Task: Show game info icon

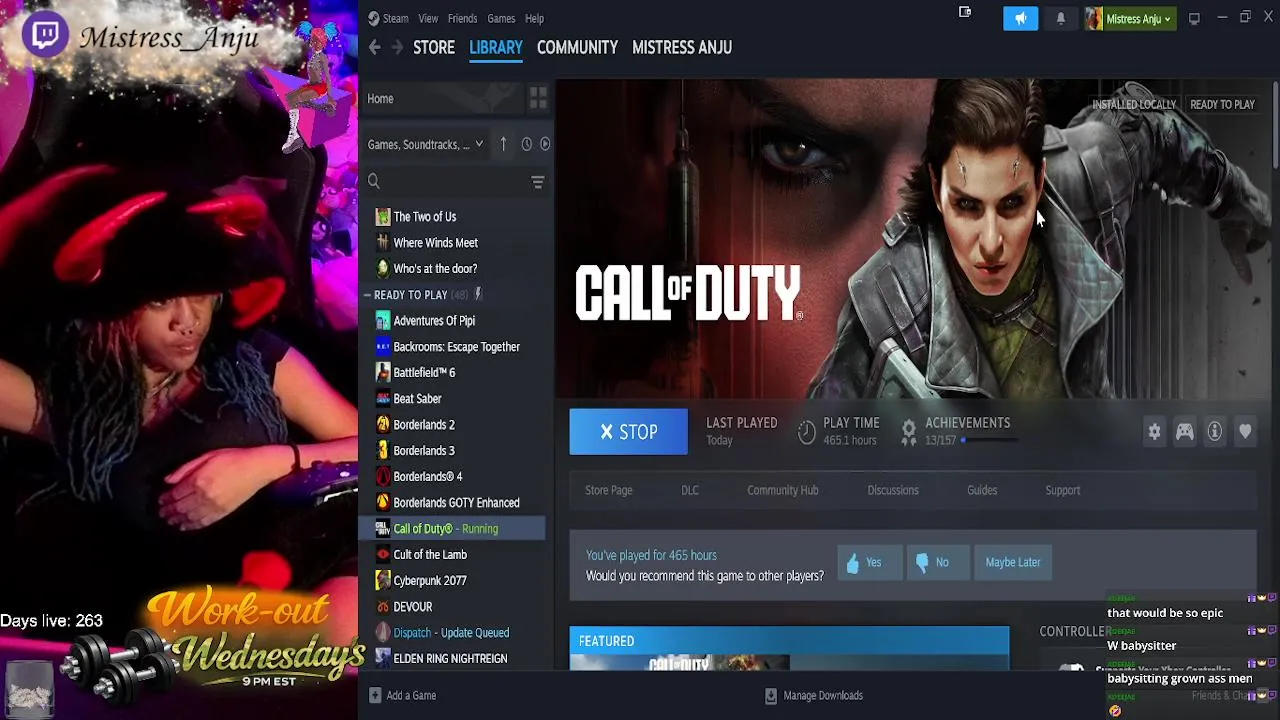Action: pos(1214,431)
